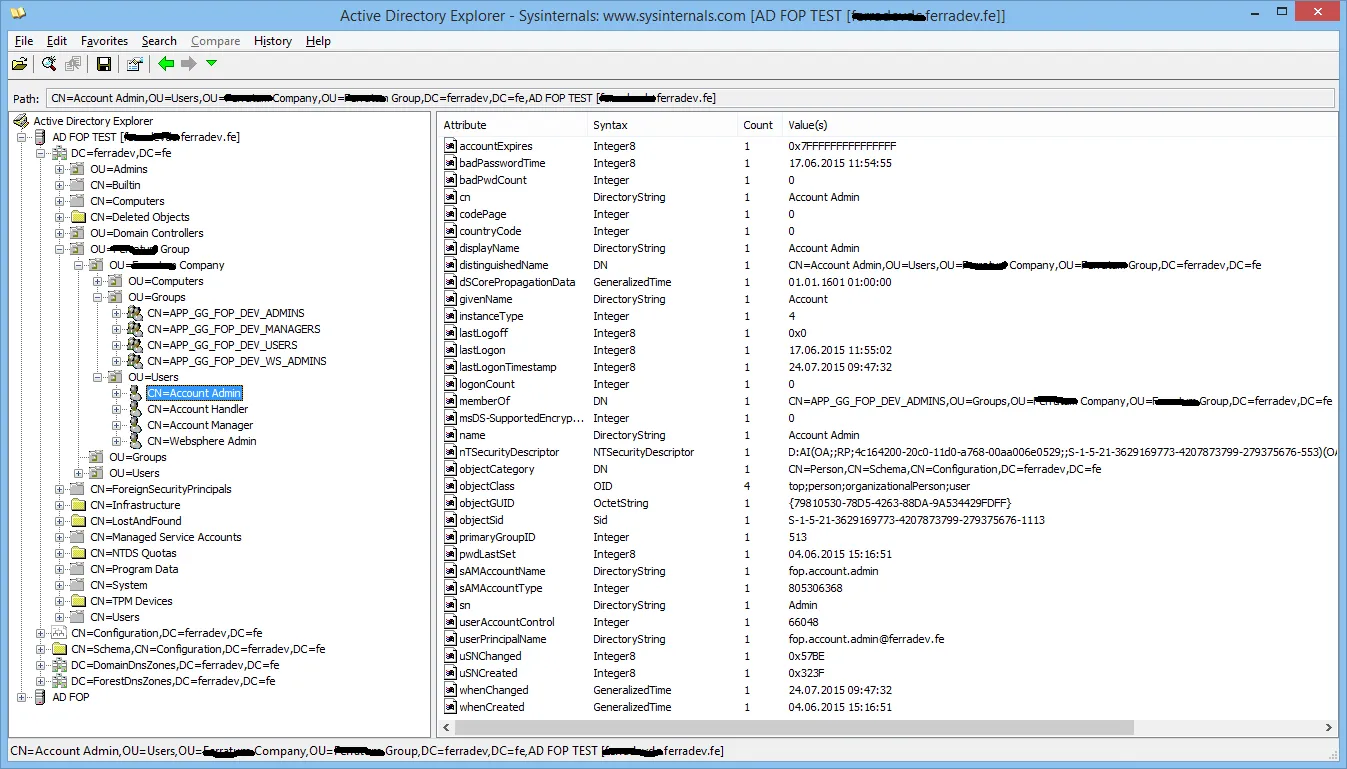This screenshot has height=769, width=1347.
Task: Click into the Path address field
Action: [690, 98]
